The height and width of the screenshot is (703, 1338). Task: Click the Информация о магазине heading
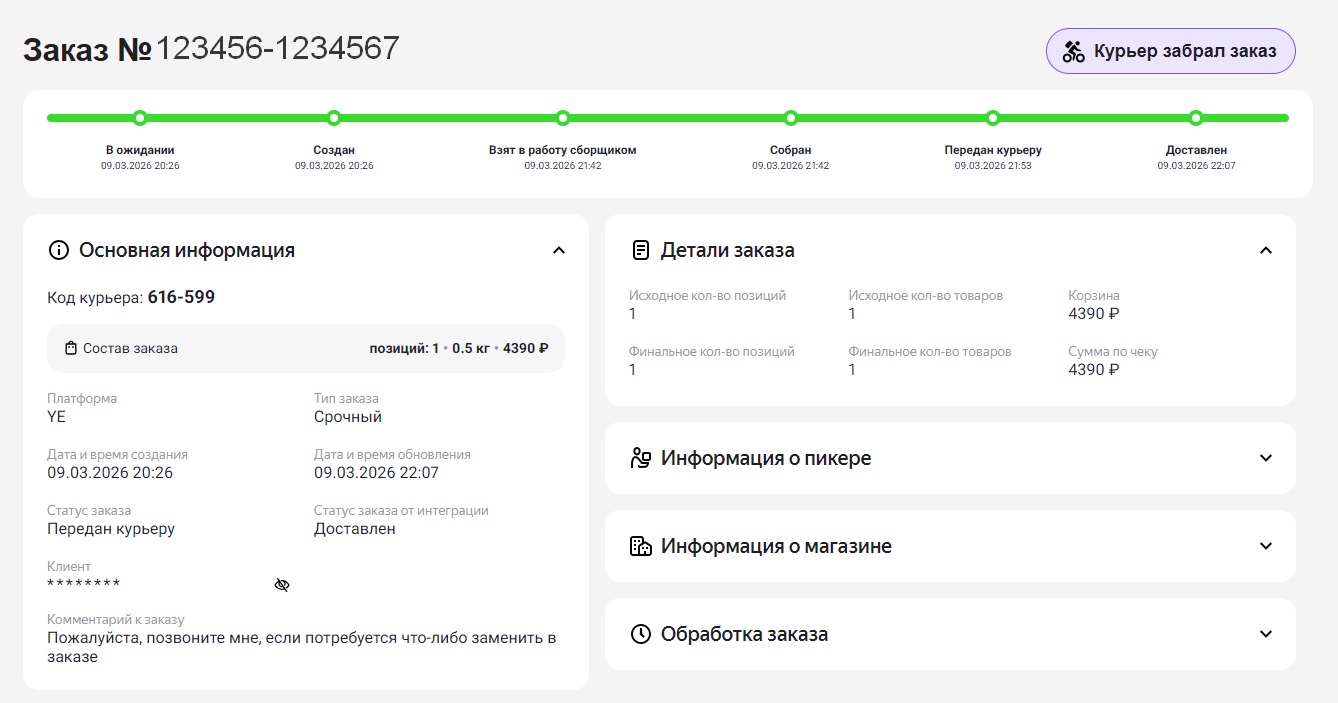[776, 546]
